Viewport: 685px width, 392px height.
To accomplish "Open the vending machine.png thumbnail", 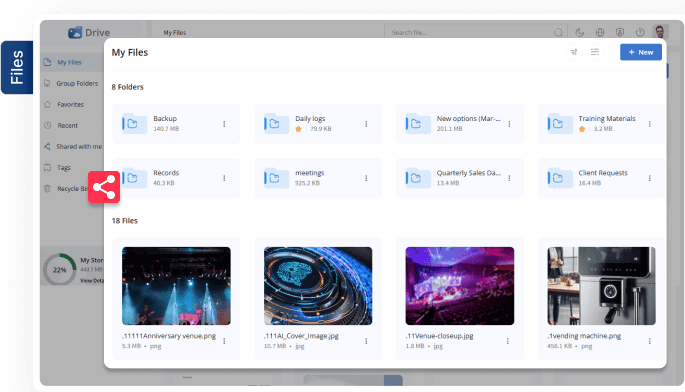I will pos(602,286).
